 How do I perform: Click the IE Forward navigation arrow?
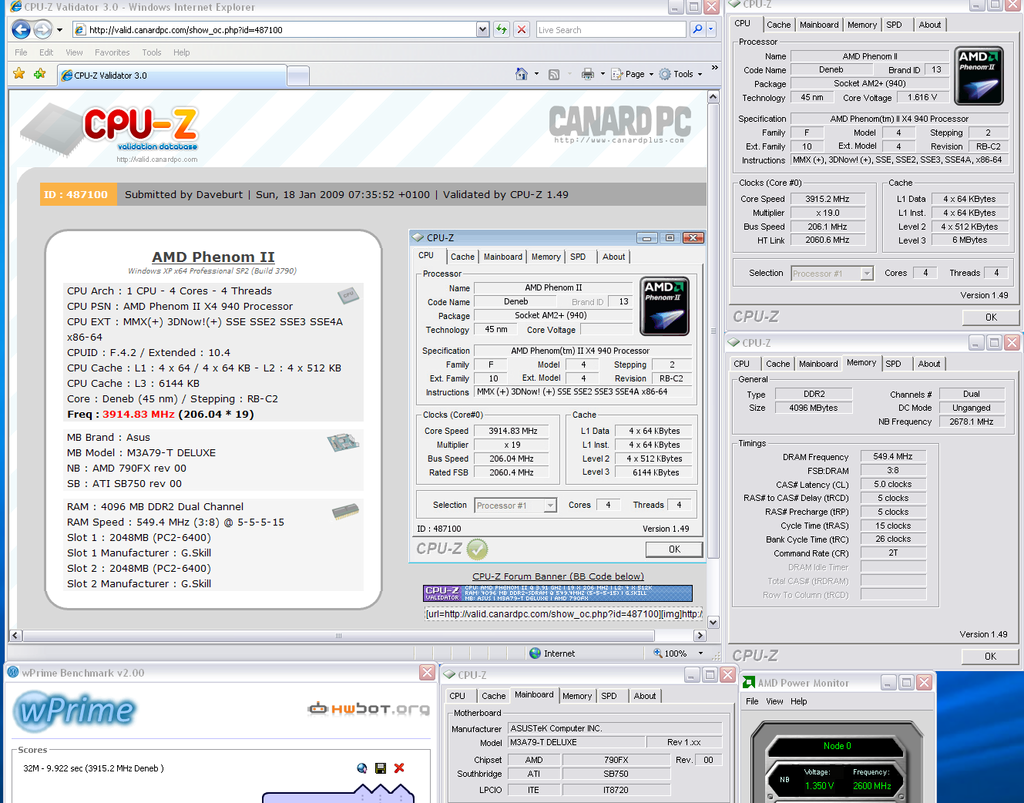[42, 29]
